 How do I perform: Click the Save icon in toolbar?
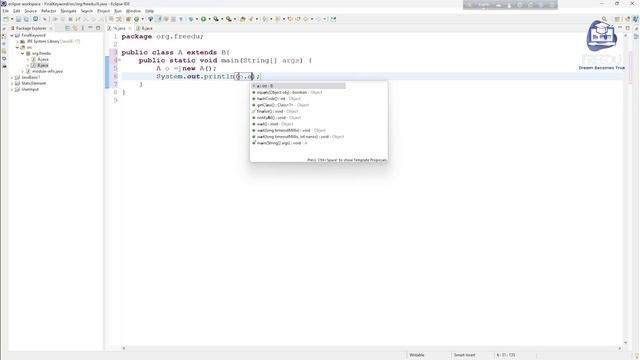(x=18, y=19)
